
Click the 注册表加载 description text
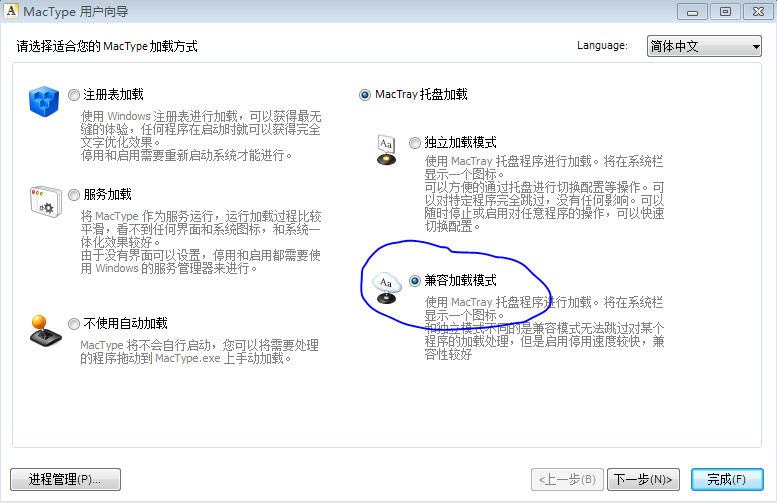[x=201, y=136]
